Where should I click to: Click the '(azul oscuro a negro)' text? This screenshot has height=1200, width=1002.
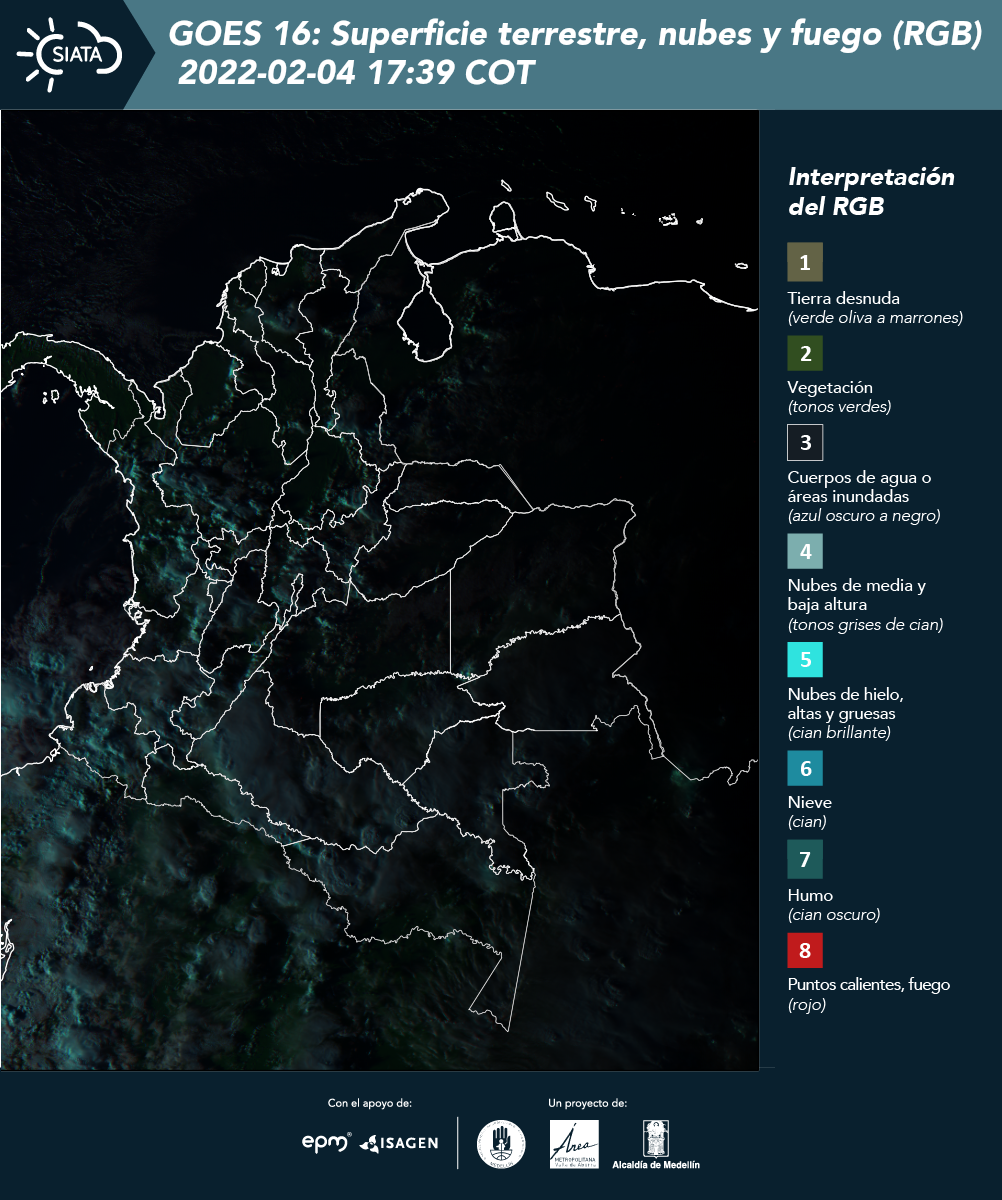[x=864, y=516]
